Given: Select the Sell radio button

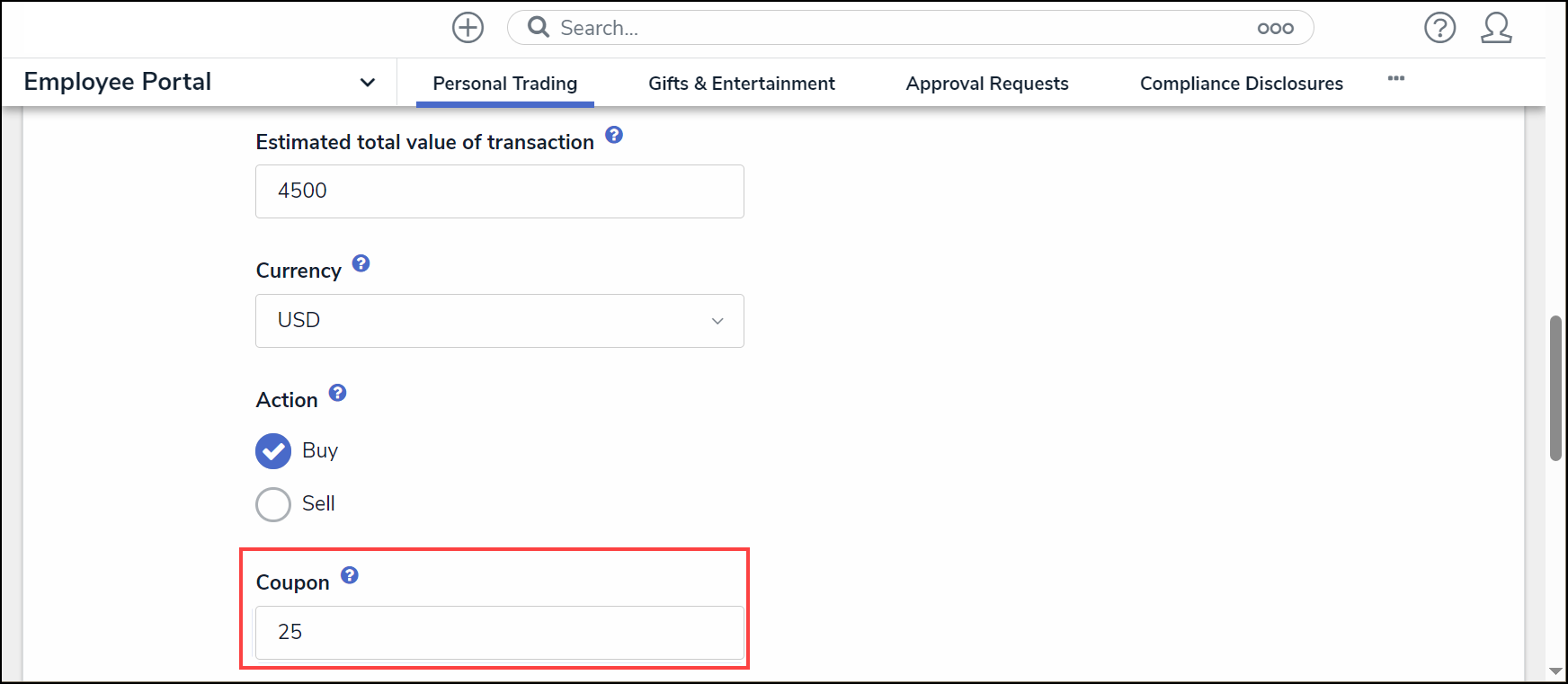Looking at the screenshot, I should tap(273, 504).
